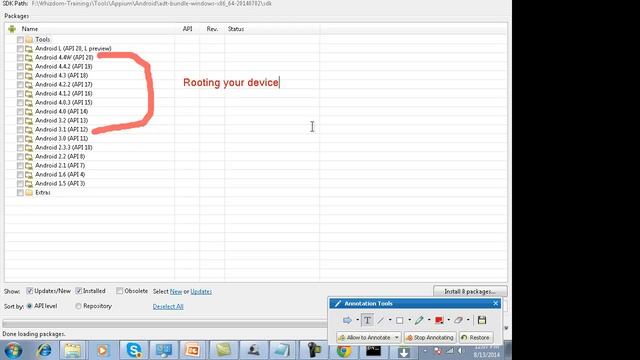Open the Windows Start menu orb
The image size is (640, 360).
13,351
